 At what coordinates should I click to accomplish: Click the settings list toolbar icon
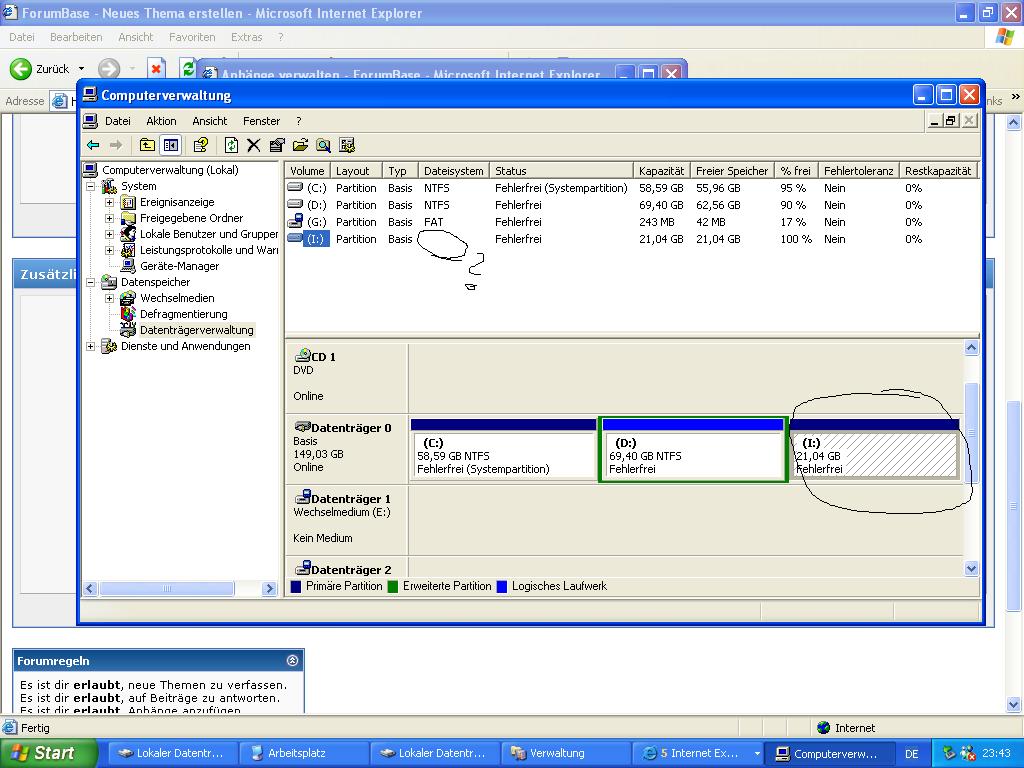click(347, 145)
